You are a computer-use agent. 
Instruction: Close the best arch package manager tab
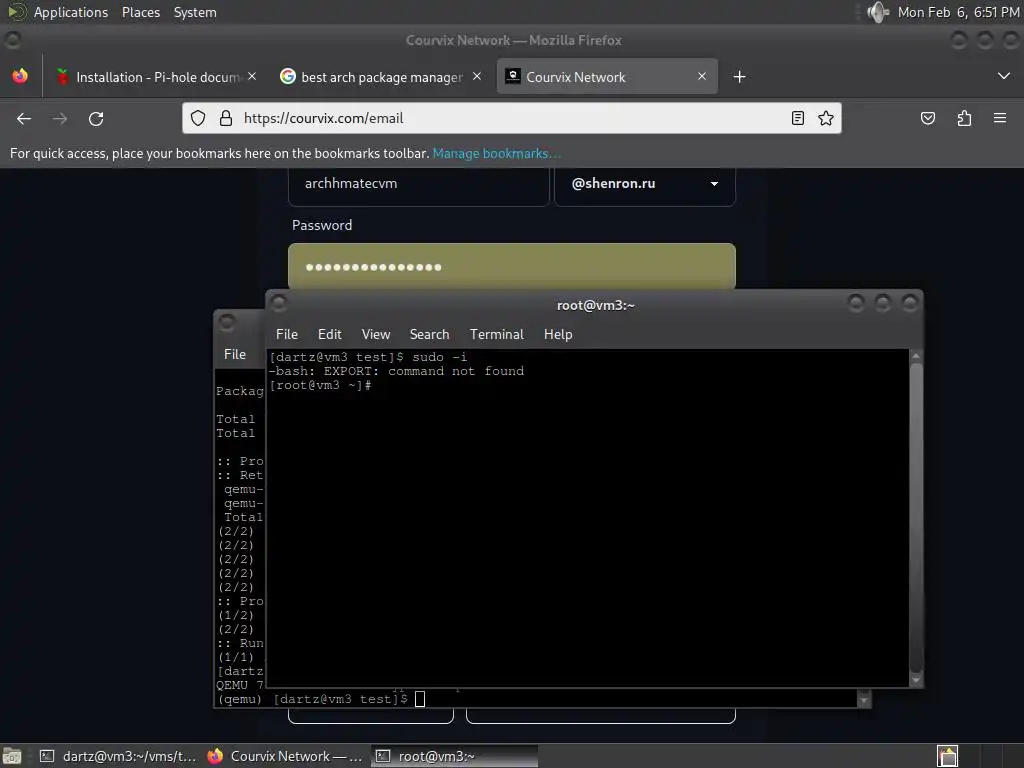(x=477, y=76)
